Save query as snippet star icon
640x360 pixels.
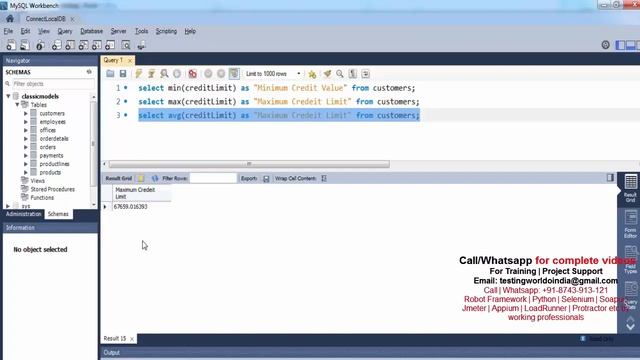(x=312, y=74)
